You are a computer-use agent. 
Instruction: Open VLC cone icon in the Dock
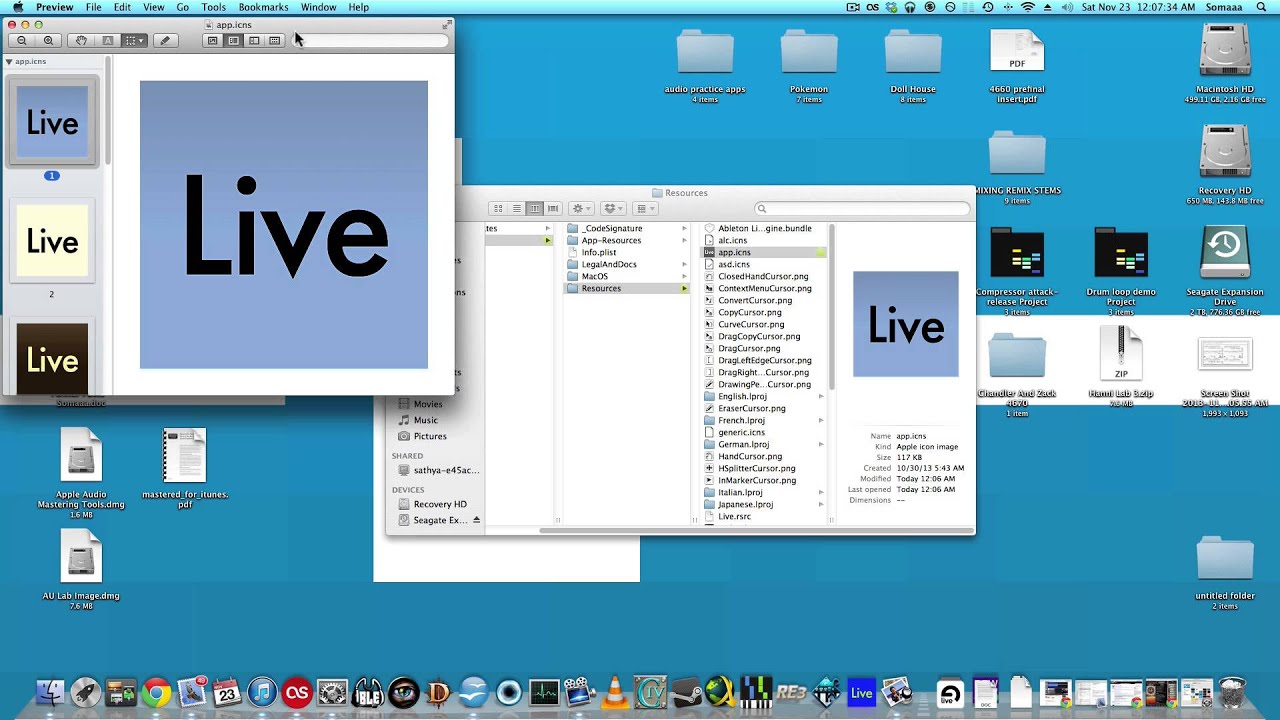tap(615, 692)
